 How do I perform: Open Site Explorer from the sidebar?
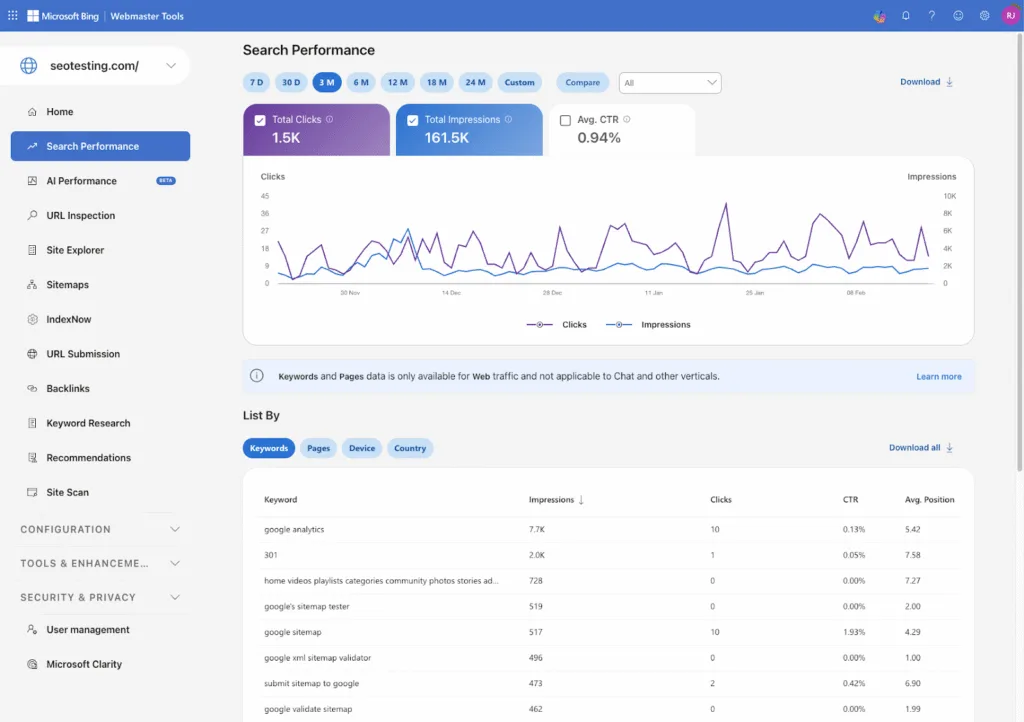point(77,250)
